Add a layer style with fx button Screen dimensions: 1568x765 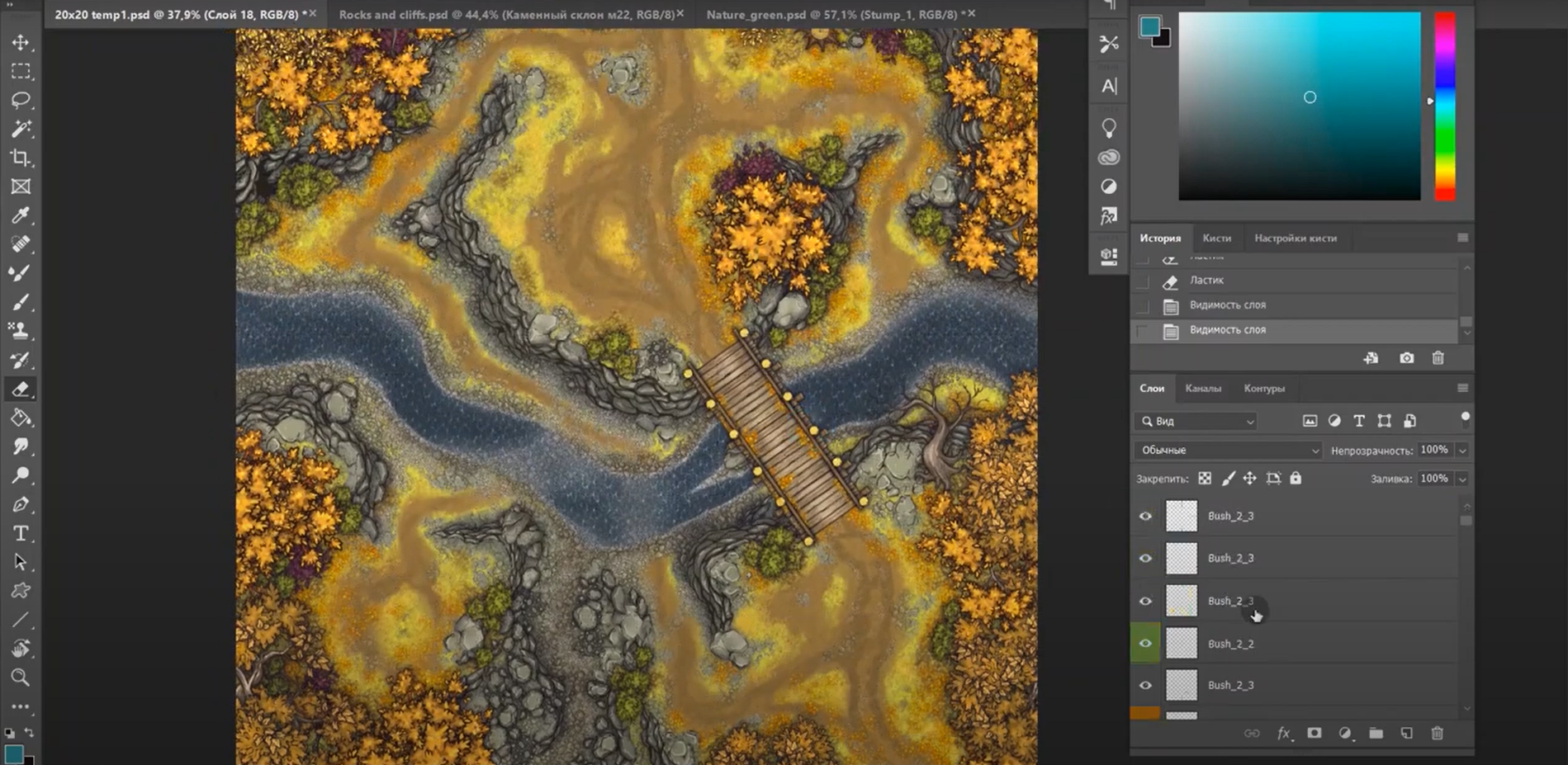click(x=1284, y=733)
